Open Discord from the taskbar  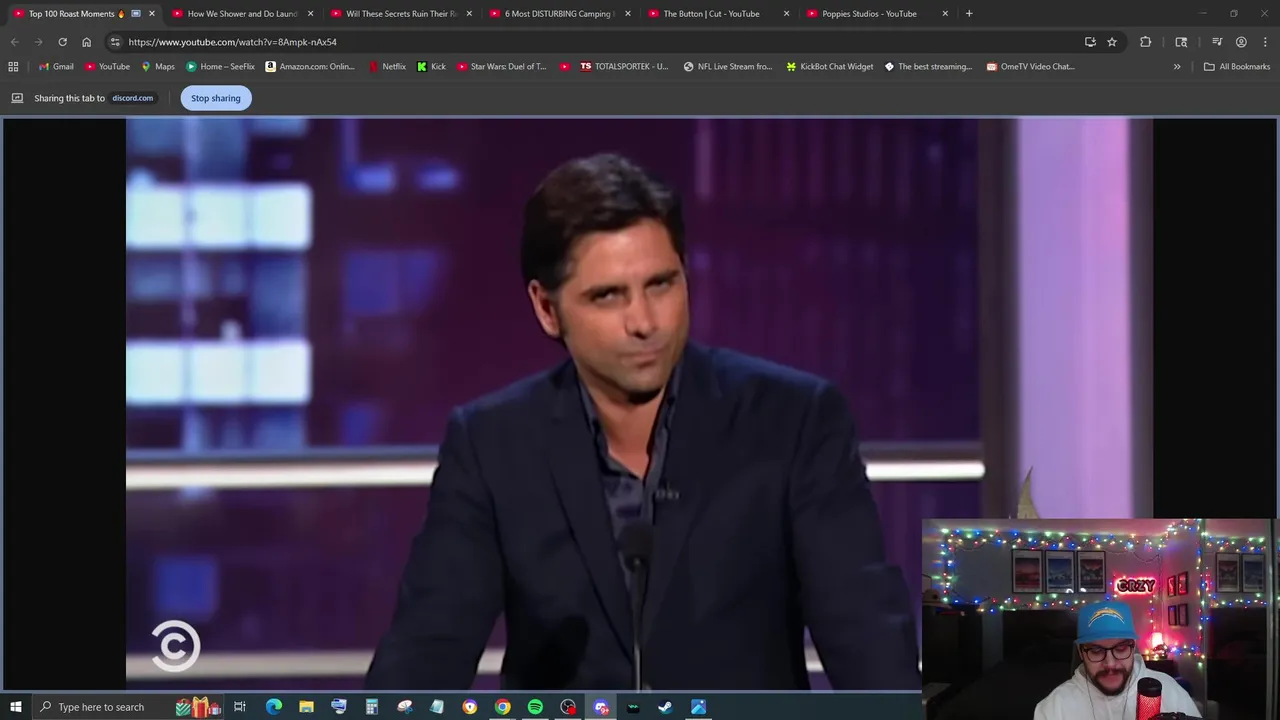click(600, 707)
